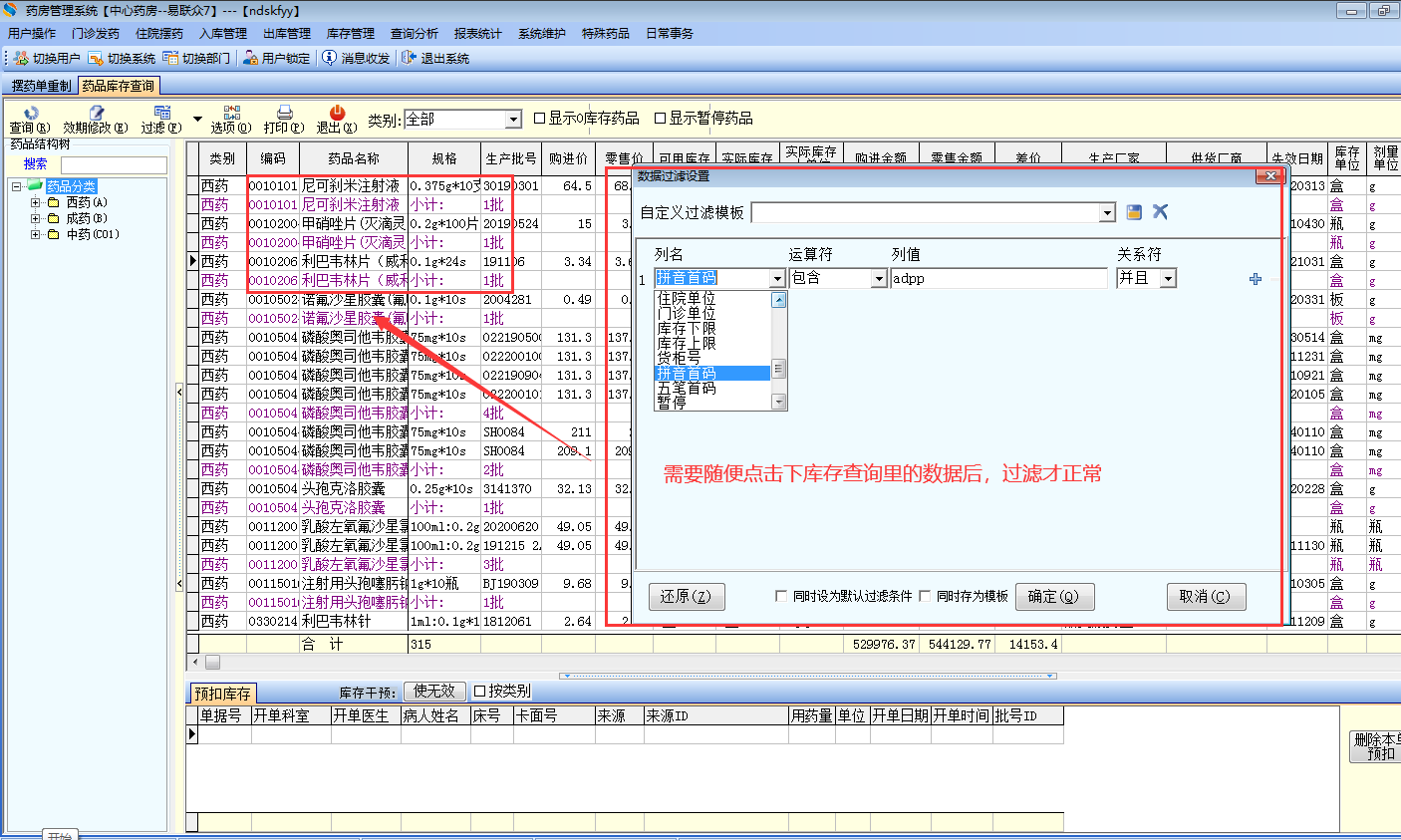Click the 切换系统 switch-system toolbar icon
Image resolution: width=1401 pixels, height=840 pixels.
[96, 59]
